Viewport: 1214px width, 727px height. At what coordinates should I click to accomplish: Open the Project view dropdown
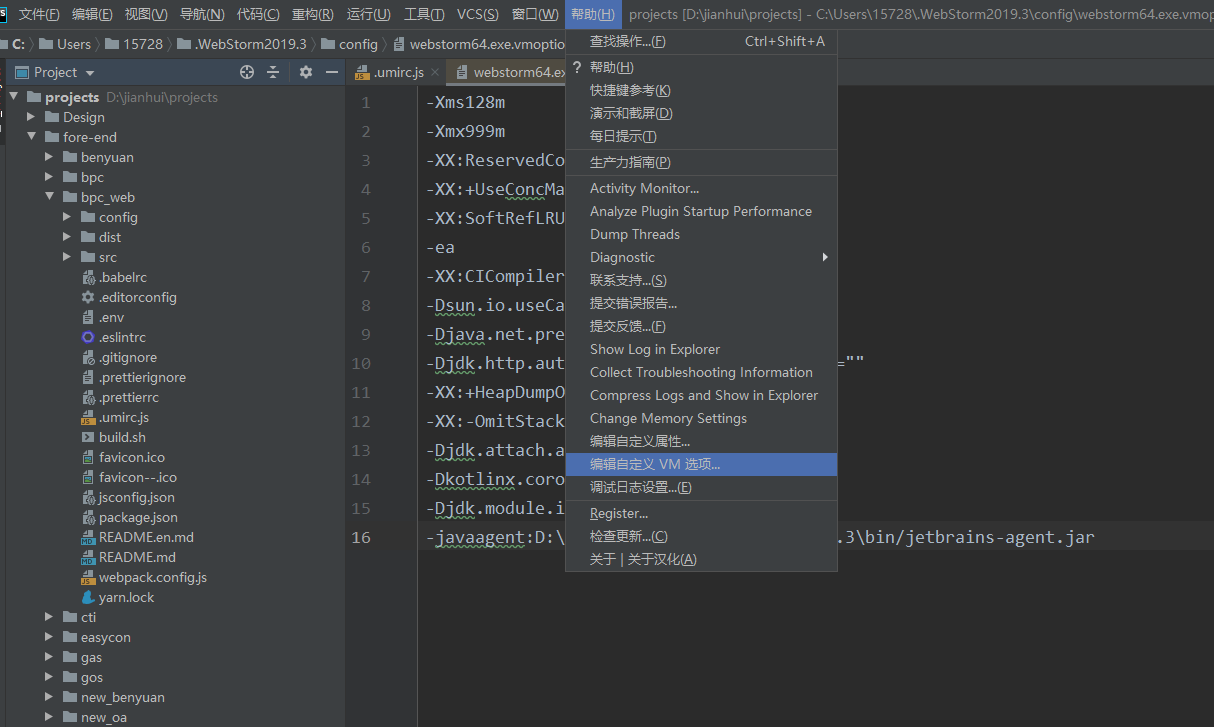(90, 72)
